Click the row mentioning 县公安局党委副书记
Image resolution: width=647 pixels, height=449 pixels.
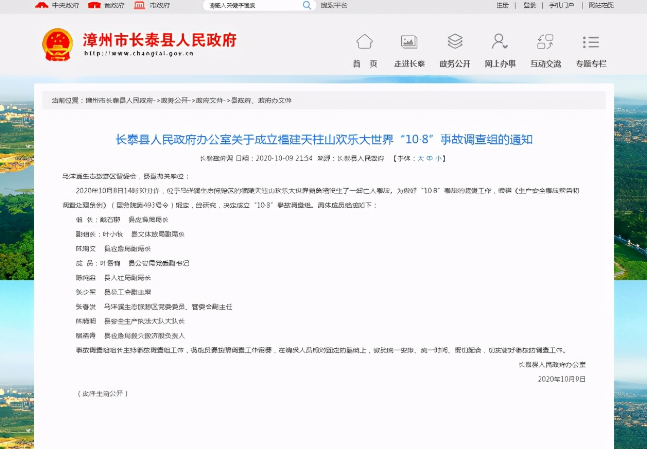click(x=132, y=263)
